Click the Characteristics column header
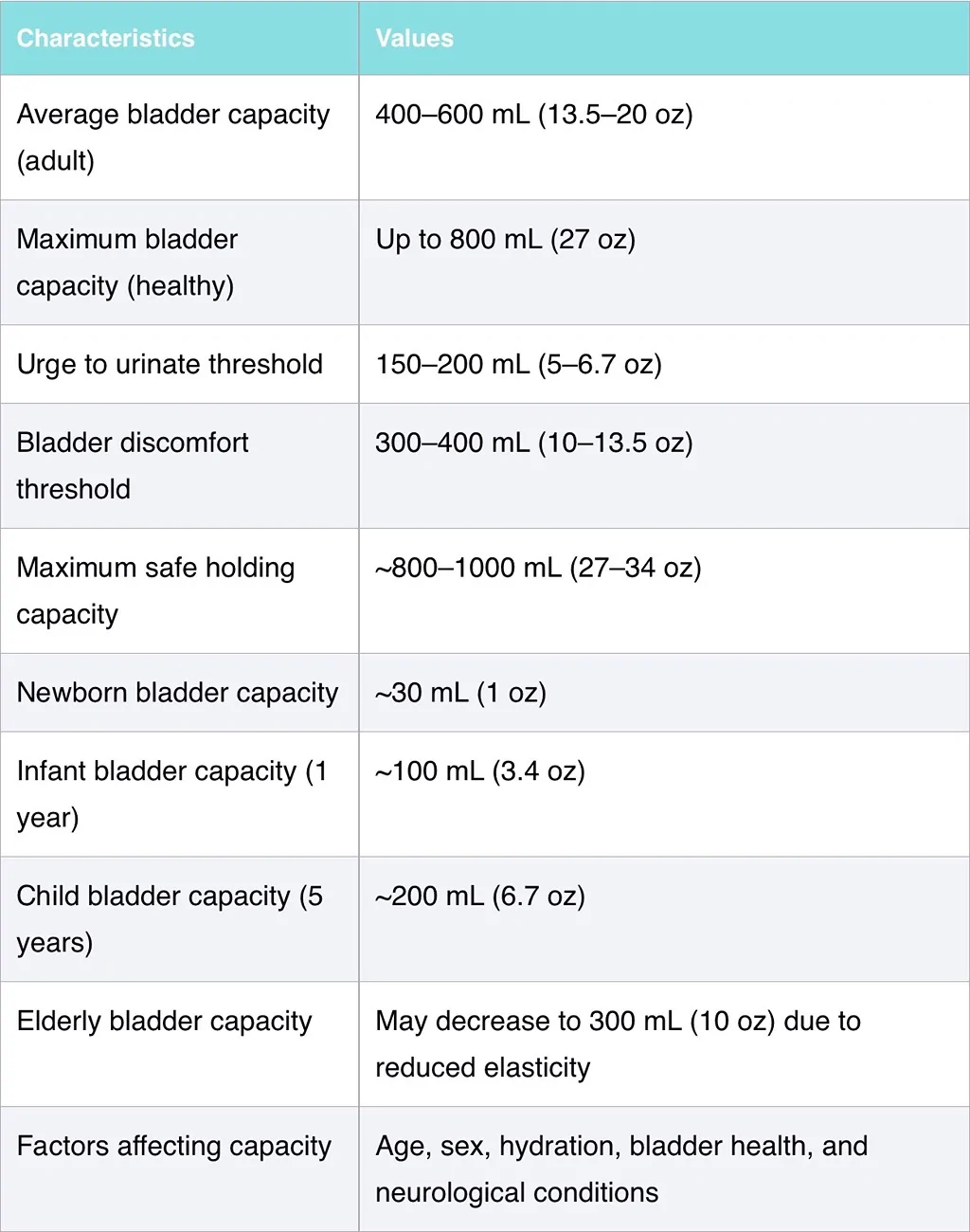The height and width of the screenshot is (1232, 970). pos(105,38)
